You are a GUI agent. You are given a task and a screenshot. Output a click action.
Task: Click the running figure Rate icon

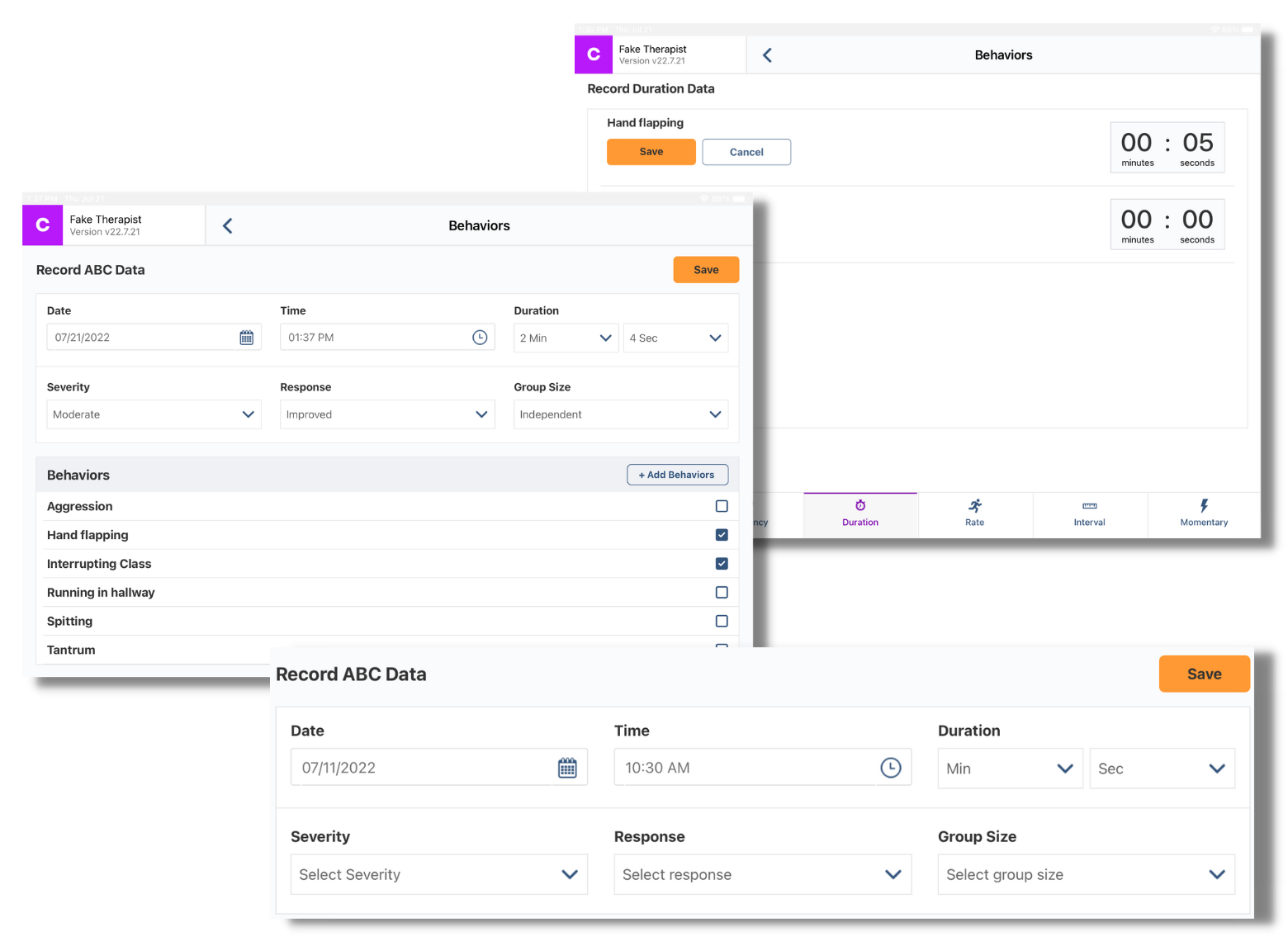pos(975,506)
